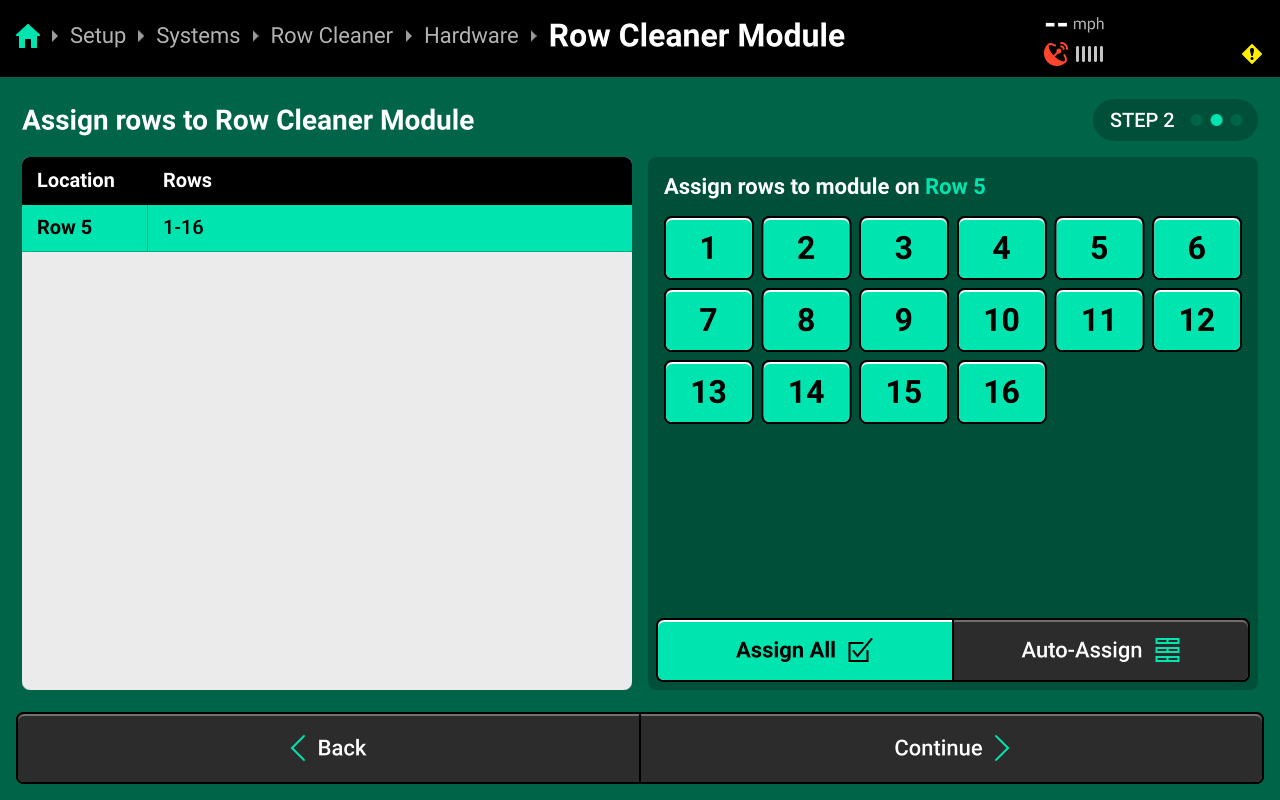Screen dimensions: 1280x800
Task: Select the GPS satellite status icon
Action: (x=1055, y=54)
